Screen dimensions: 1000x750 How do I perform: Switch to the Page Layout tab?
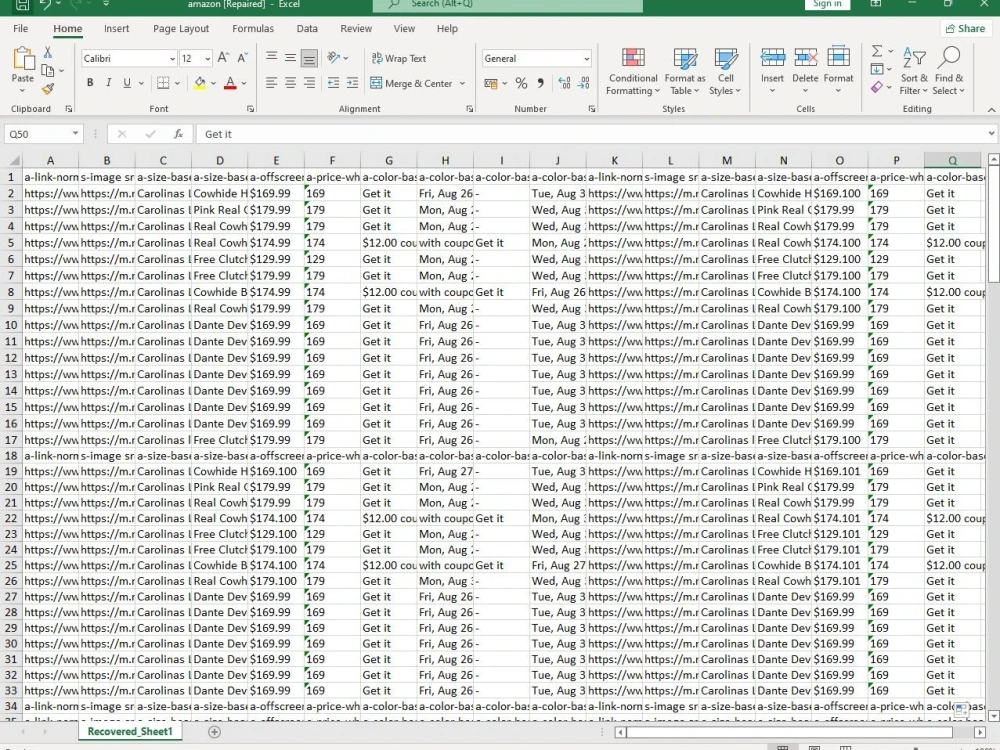tap(181, 29)
